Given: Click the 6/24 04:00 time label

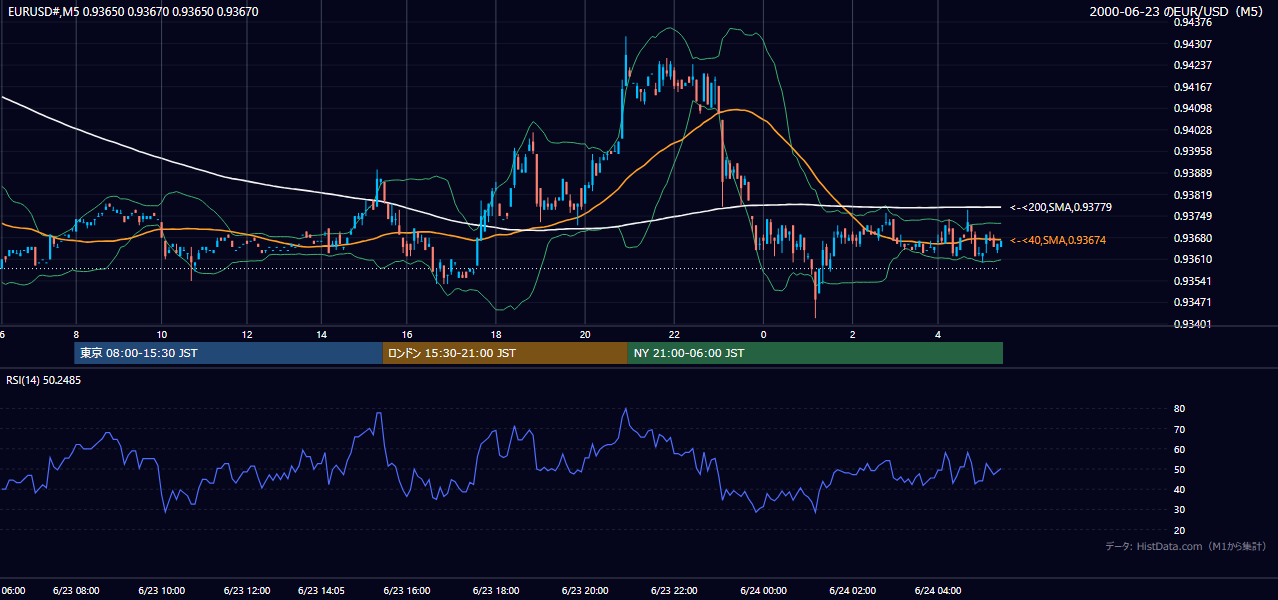Looking at the screenshot, I should click(938, 591).
